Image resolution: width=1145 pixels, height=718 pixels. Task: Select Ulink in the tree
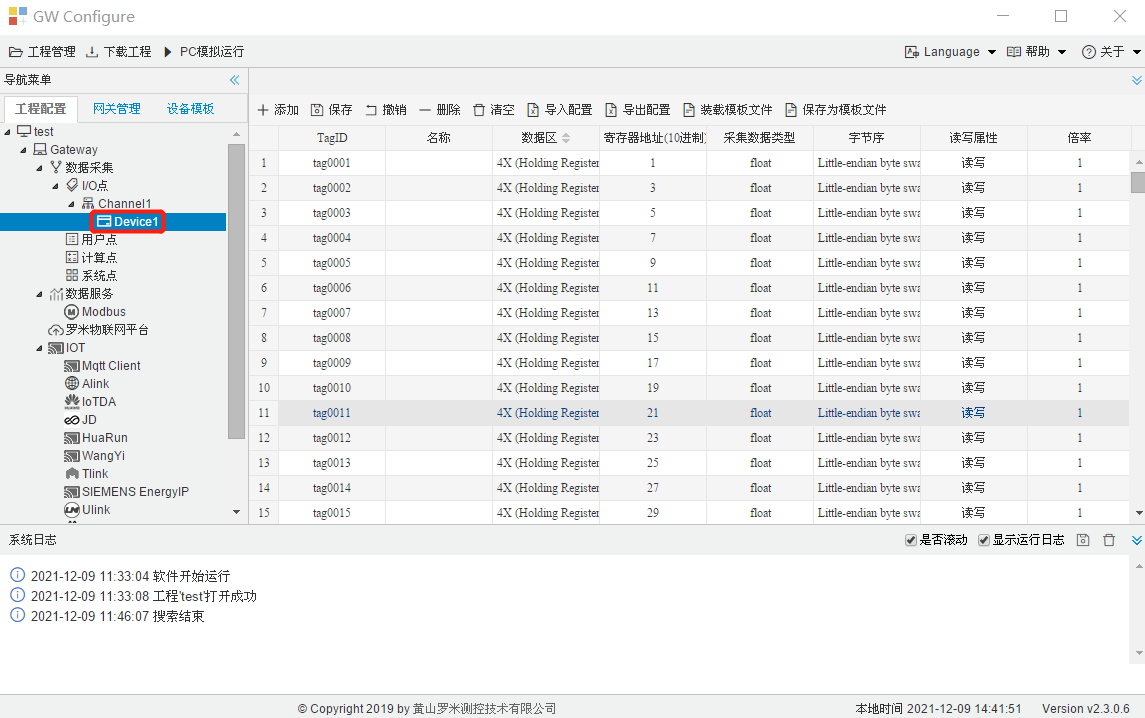[88, 510]
